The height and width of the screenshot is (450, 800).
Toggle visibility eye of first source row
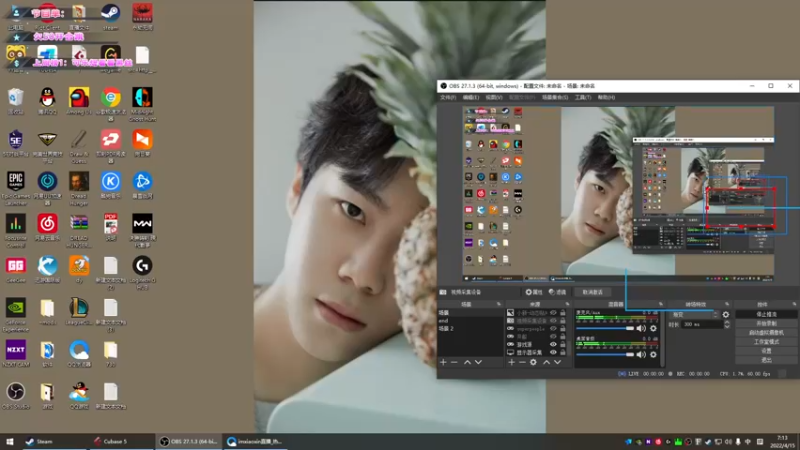[x=553, y=313]
